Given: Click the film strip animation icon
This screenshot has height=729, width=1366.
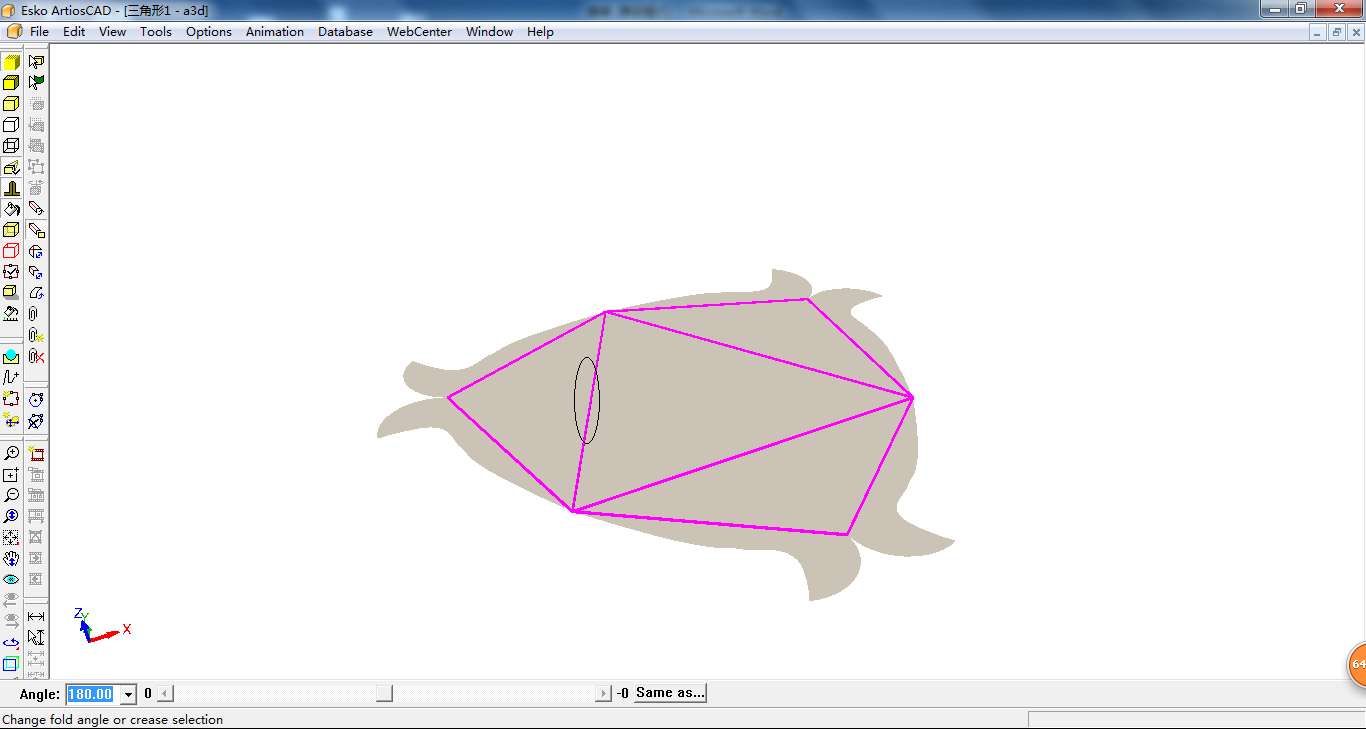Looking at the screenshot, I should click(36, 453).
